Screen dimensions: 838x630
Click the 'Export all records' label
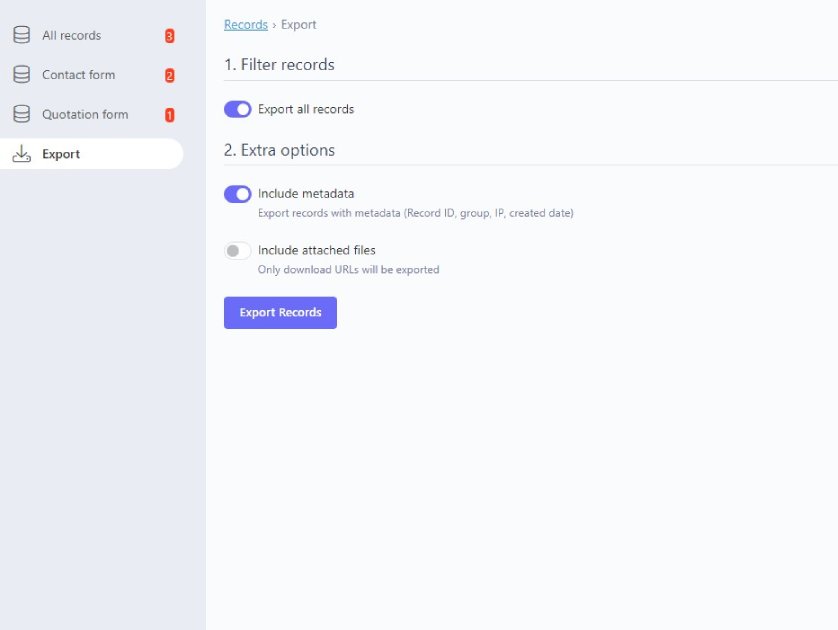[306, 109]
